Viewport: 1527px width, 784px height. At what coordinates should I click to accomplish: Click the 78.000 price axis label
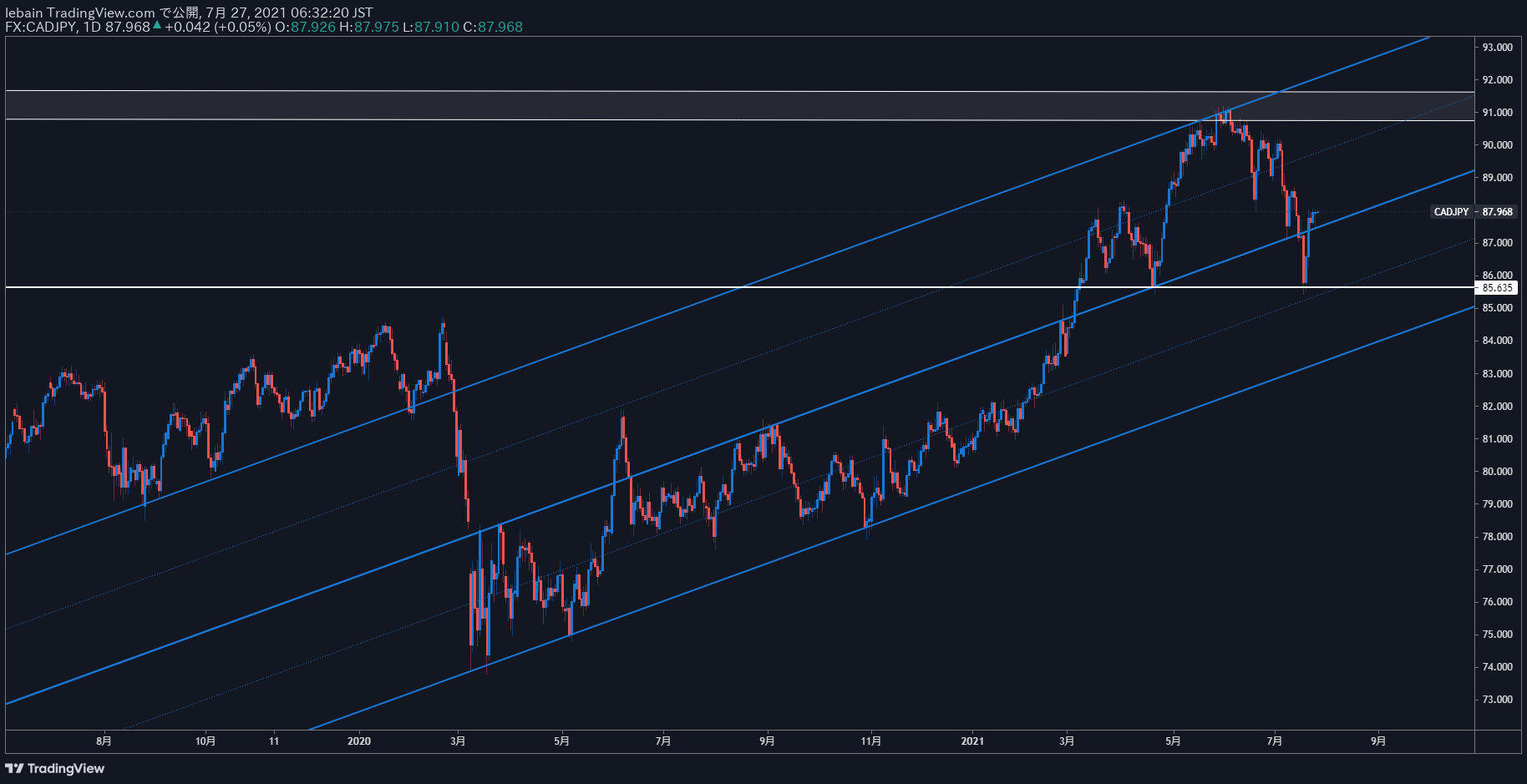1497,537
